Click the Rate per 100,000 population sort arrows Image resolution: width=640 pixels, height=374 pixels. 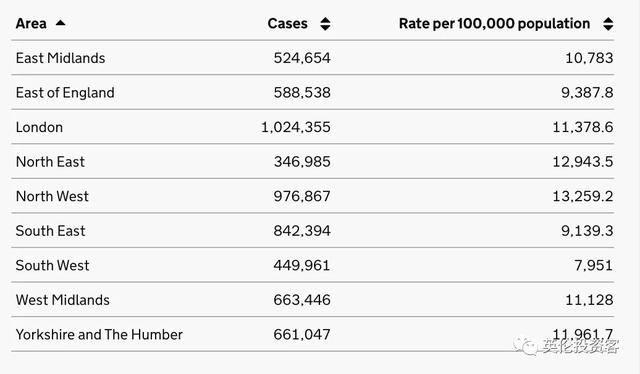608,24
